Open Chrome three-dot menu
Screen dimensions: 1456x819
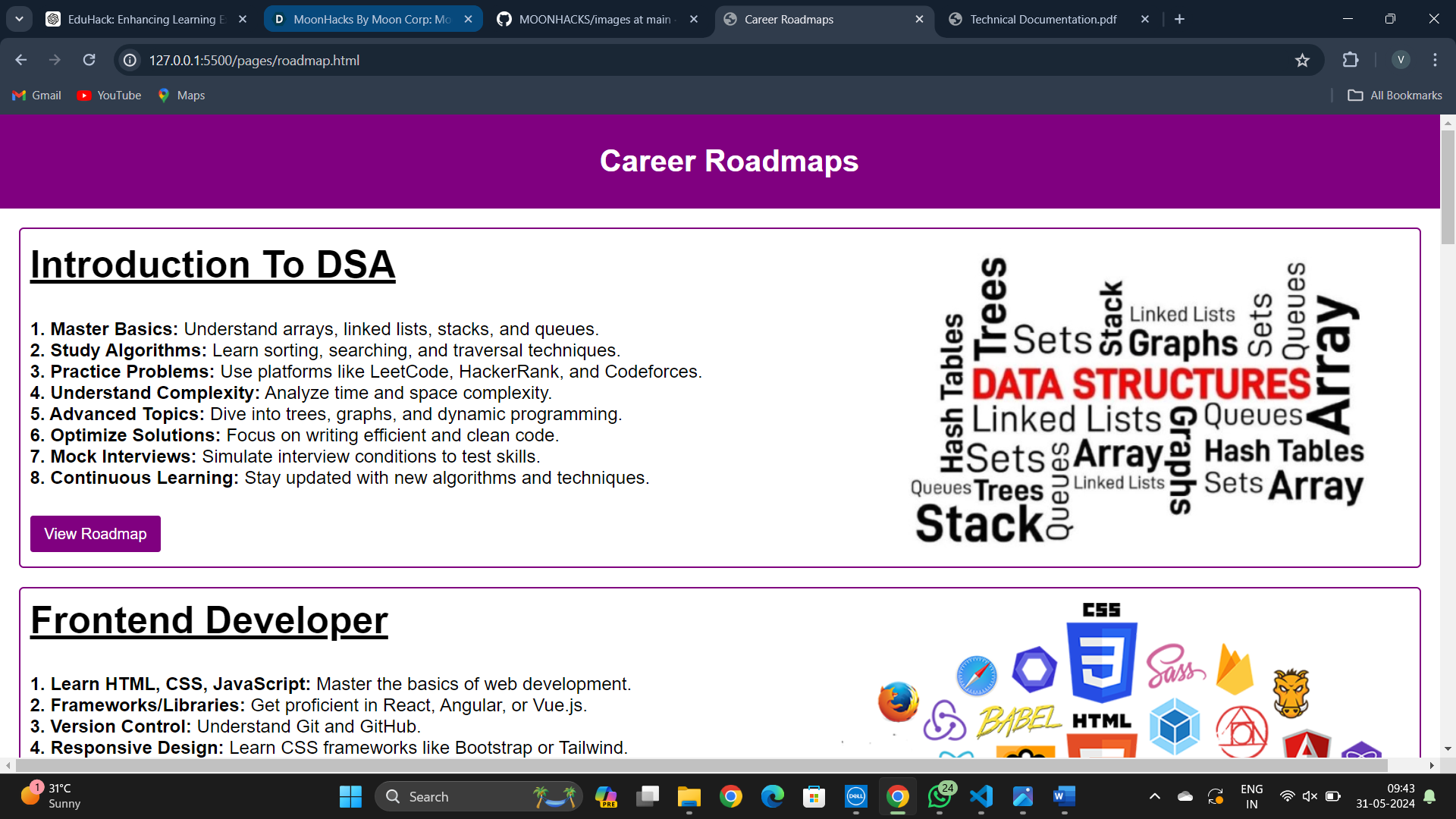click(x=1435, y=60)
